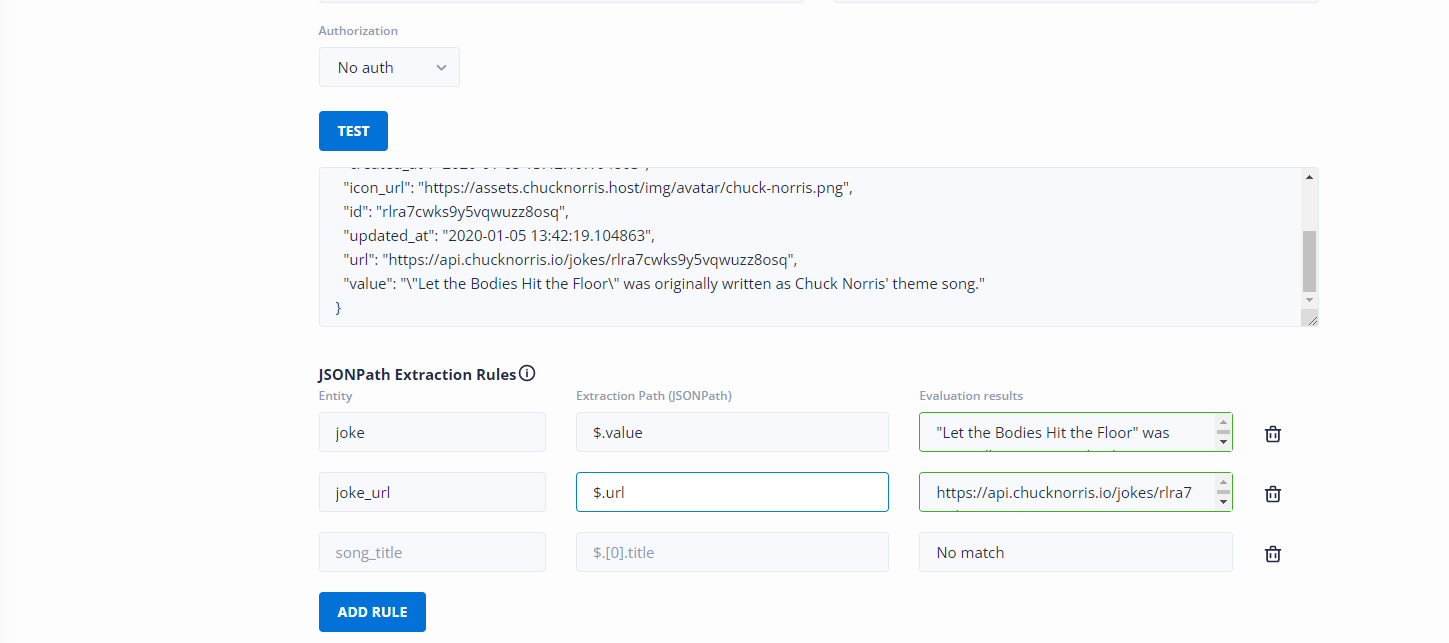Viewport: 1449px width, 643px height.
Task: Edit the $.[0].title extraction path
Action: click(732, 552)
